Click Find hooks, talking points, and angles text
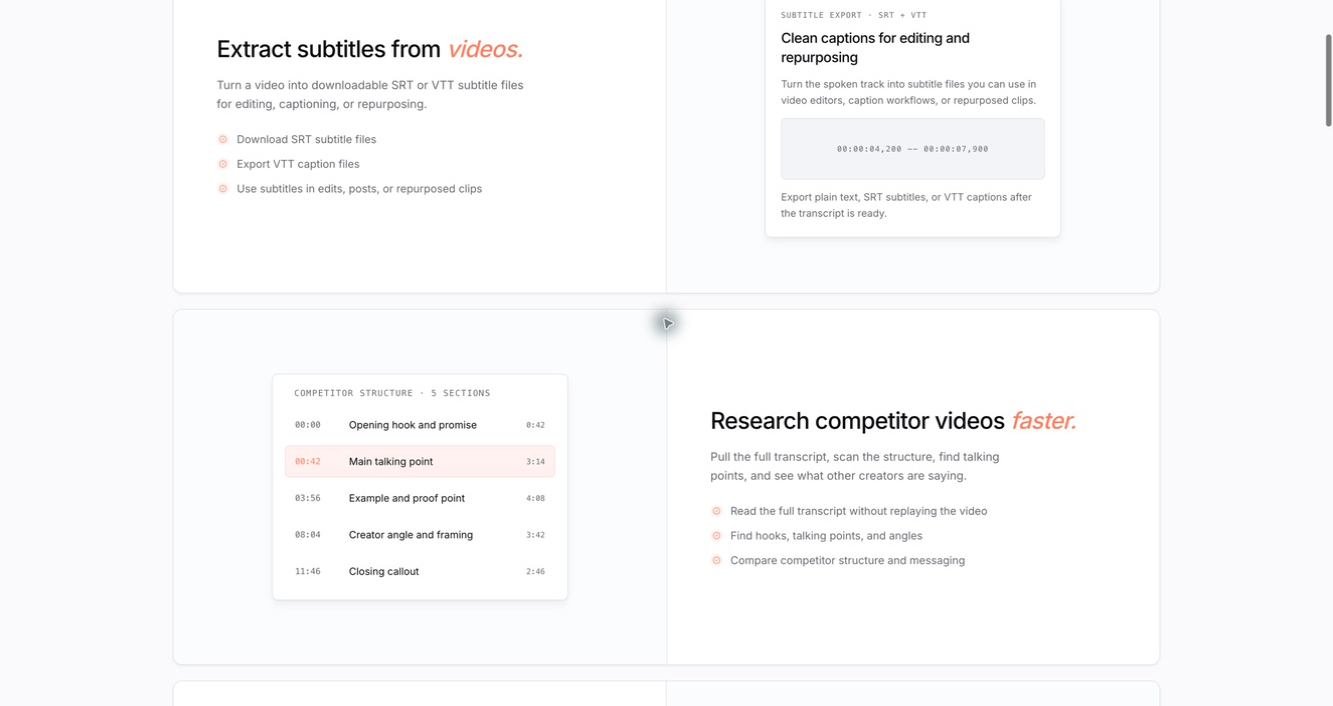The height and width of the screenshot is (706, 1333). (826, 536)
